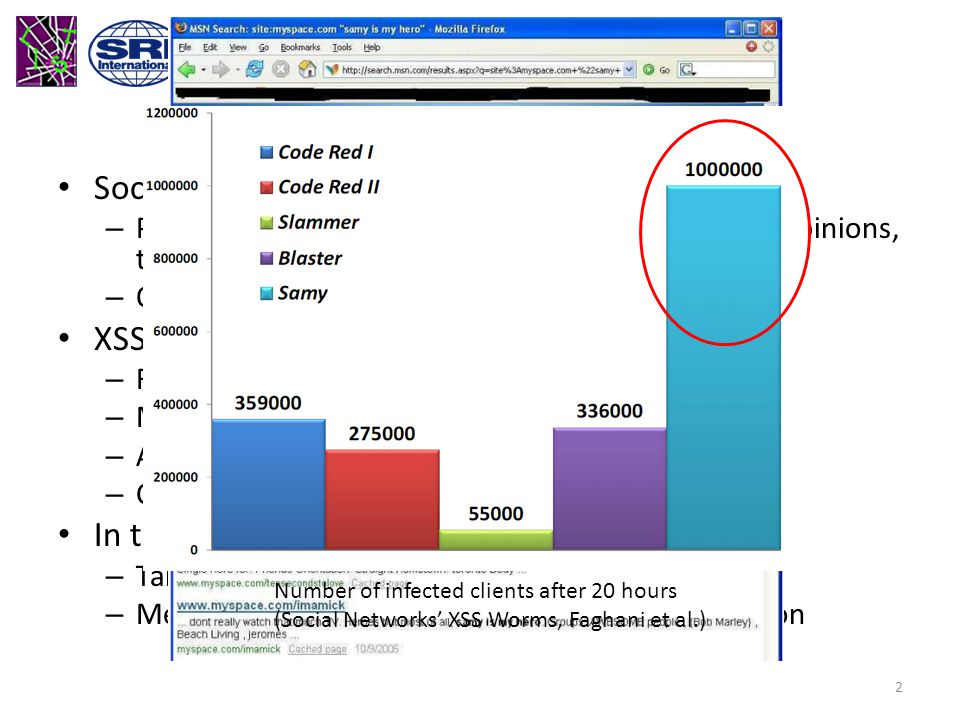The image size is (960, 720).
Task: Open the File menu
Action: tap(185, 47)
